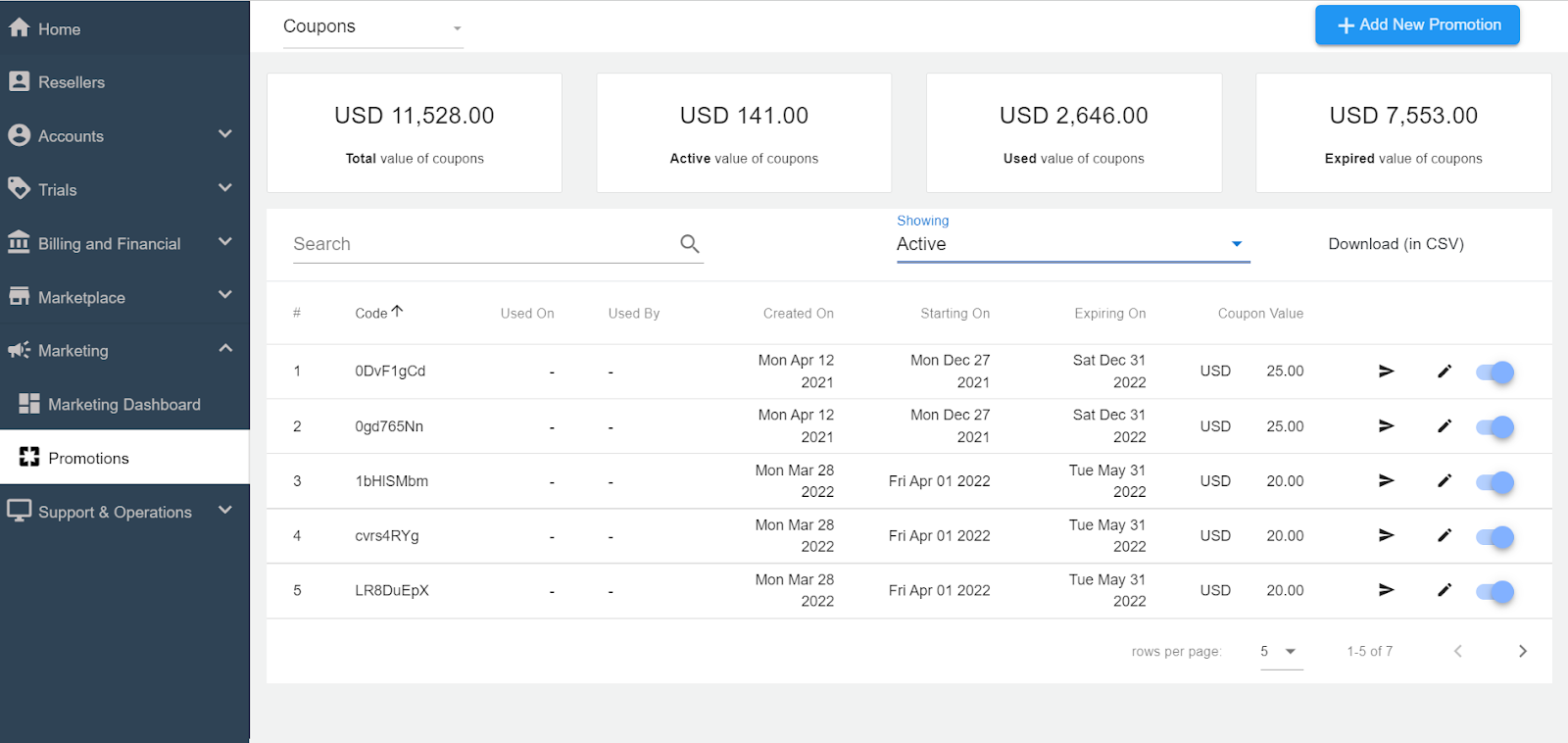The height and width of the screenshot is (743, 1568).
Task: Click the send icon for coupon LR8DuEpX
Action: click(x=1386, y=591)
